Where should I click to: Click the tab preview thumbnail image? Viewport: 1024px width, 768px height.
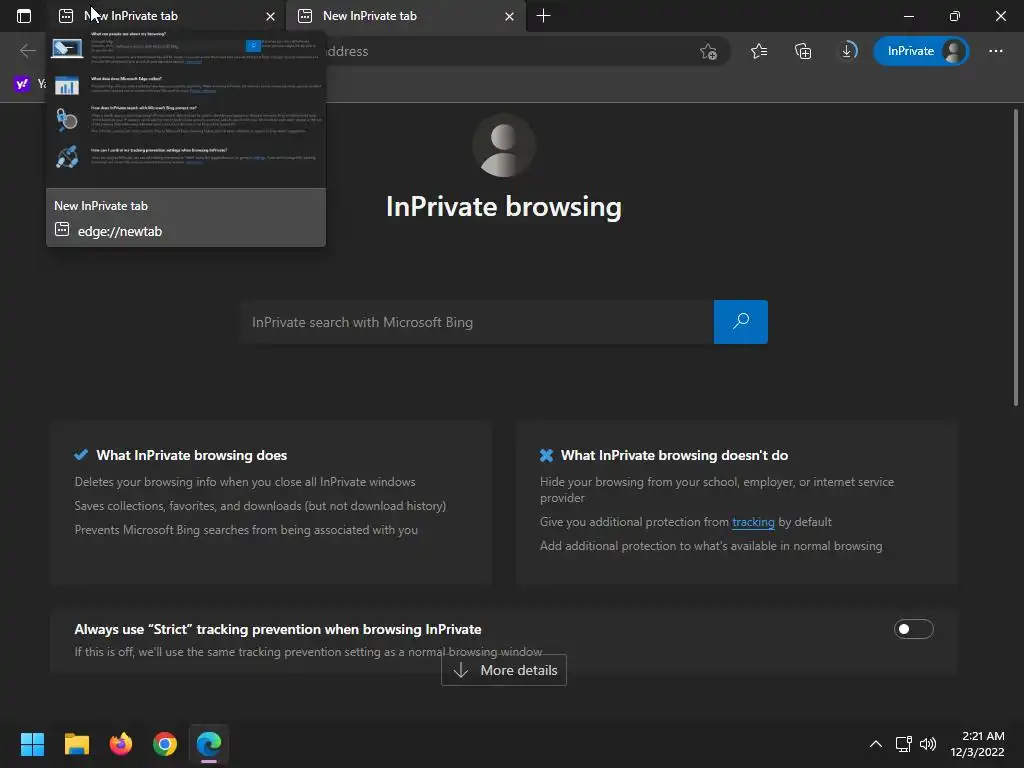point(186,110)
